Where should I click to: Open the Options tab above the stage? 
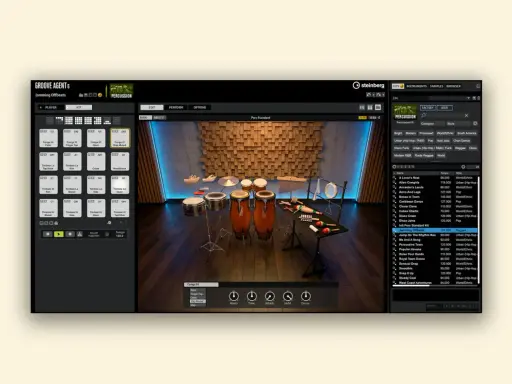point(200,107)
